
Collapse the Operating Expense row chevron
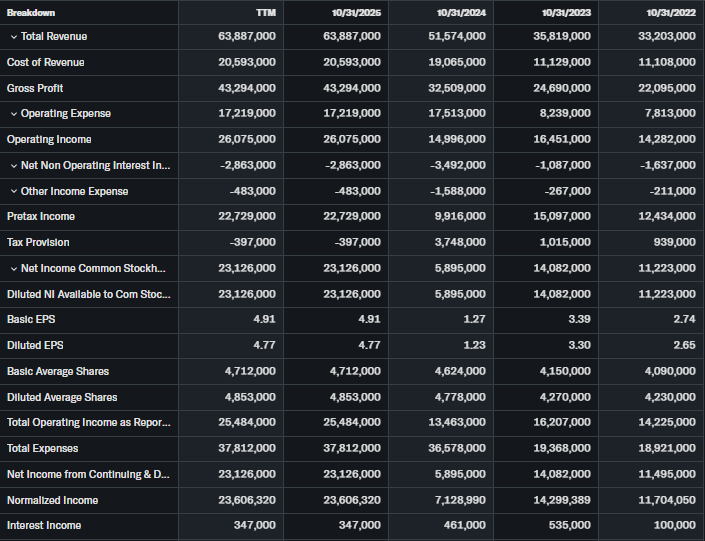[13, 114]
